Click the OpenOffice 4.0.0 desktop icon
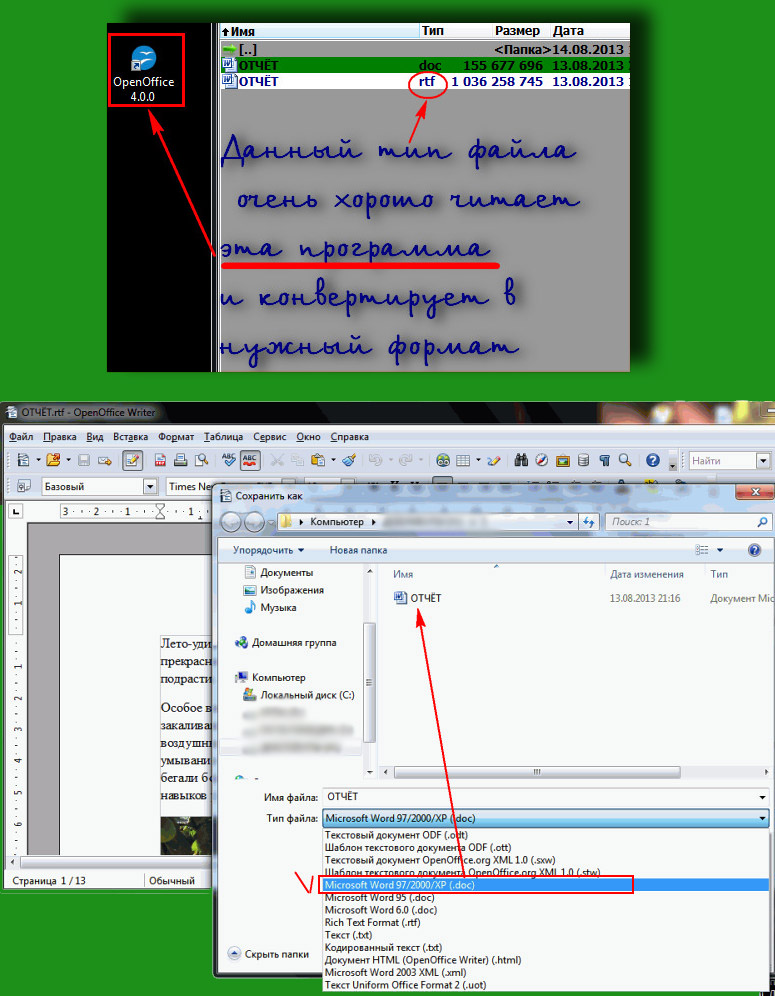775x996 pixels. point(148,75)
